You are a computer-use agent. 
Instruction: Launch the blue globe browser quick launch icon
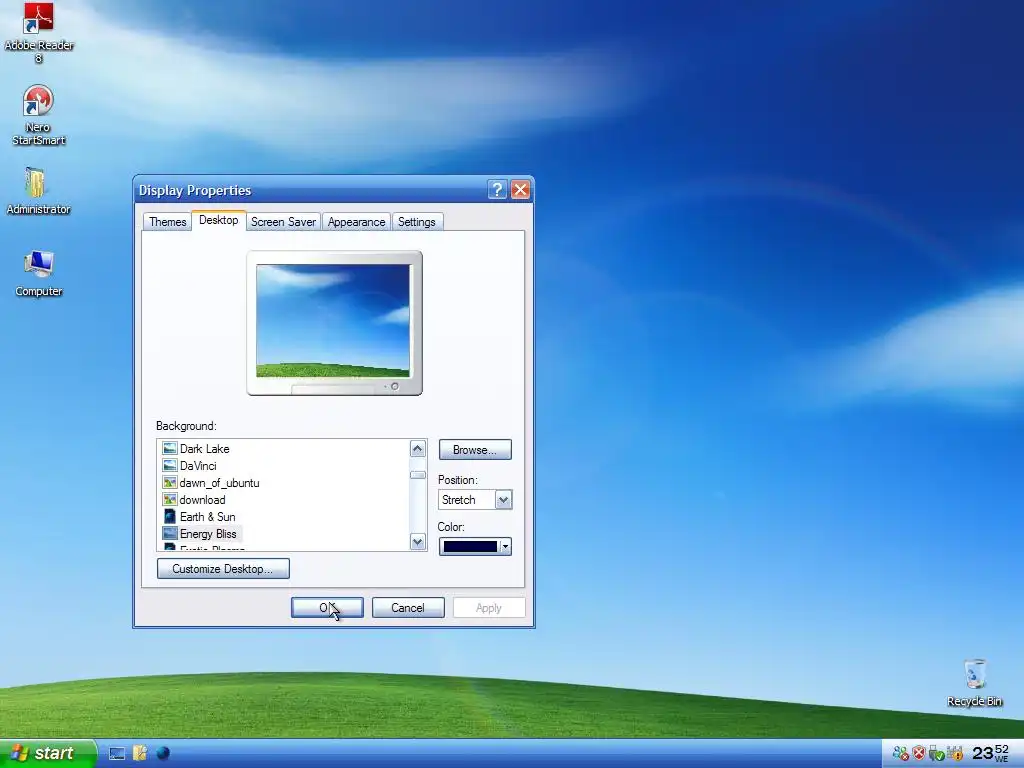click(163, 754)
